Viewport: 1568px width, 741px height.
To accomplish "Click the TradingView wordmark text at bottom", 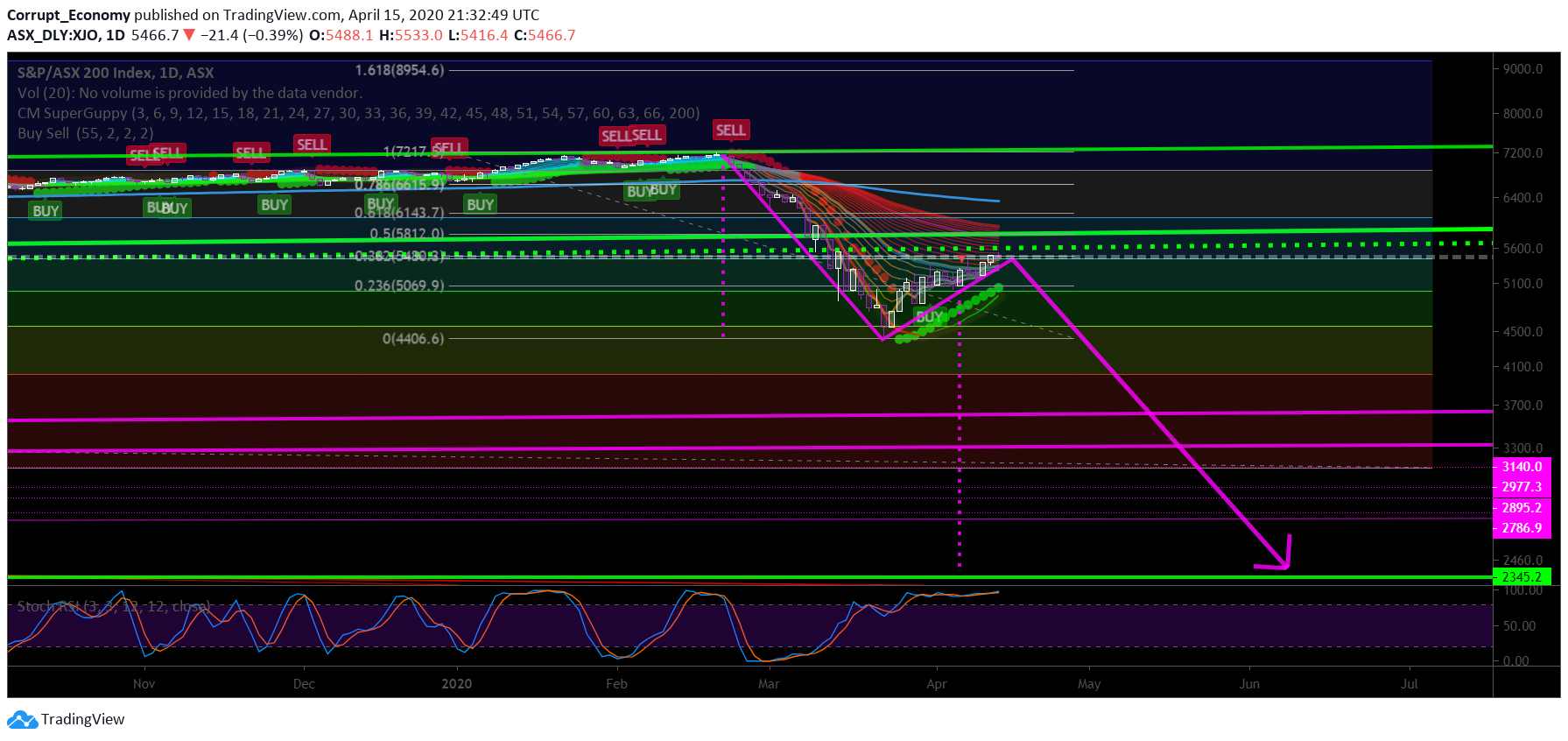I will point(83,719).
